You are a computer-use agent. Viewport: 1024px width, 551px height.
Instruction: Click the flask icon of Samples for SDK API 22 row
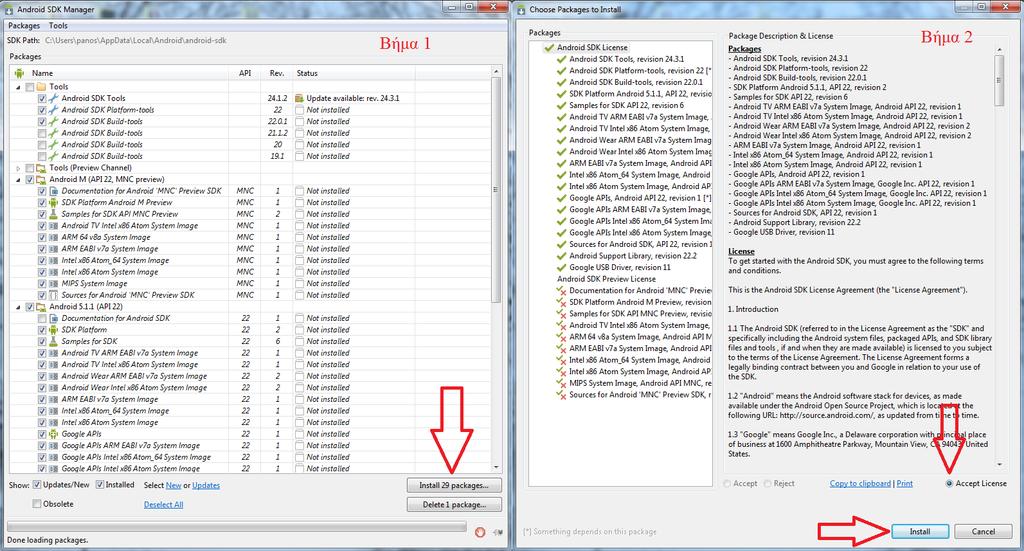pyautogui.click(x=54, y=341)
